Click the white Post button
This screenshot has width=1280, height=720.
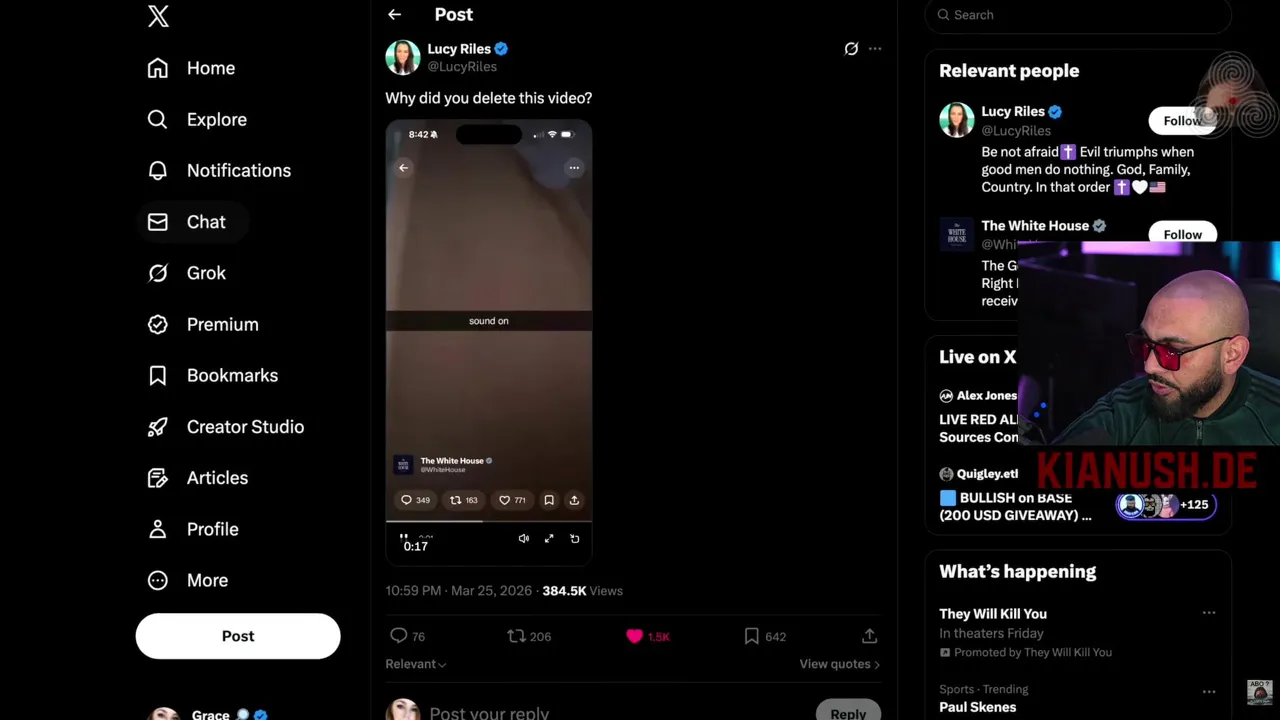click(x=238, y=636)
